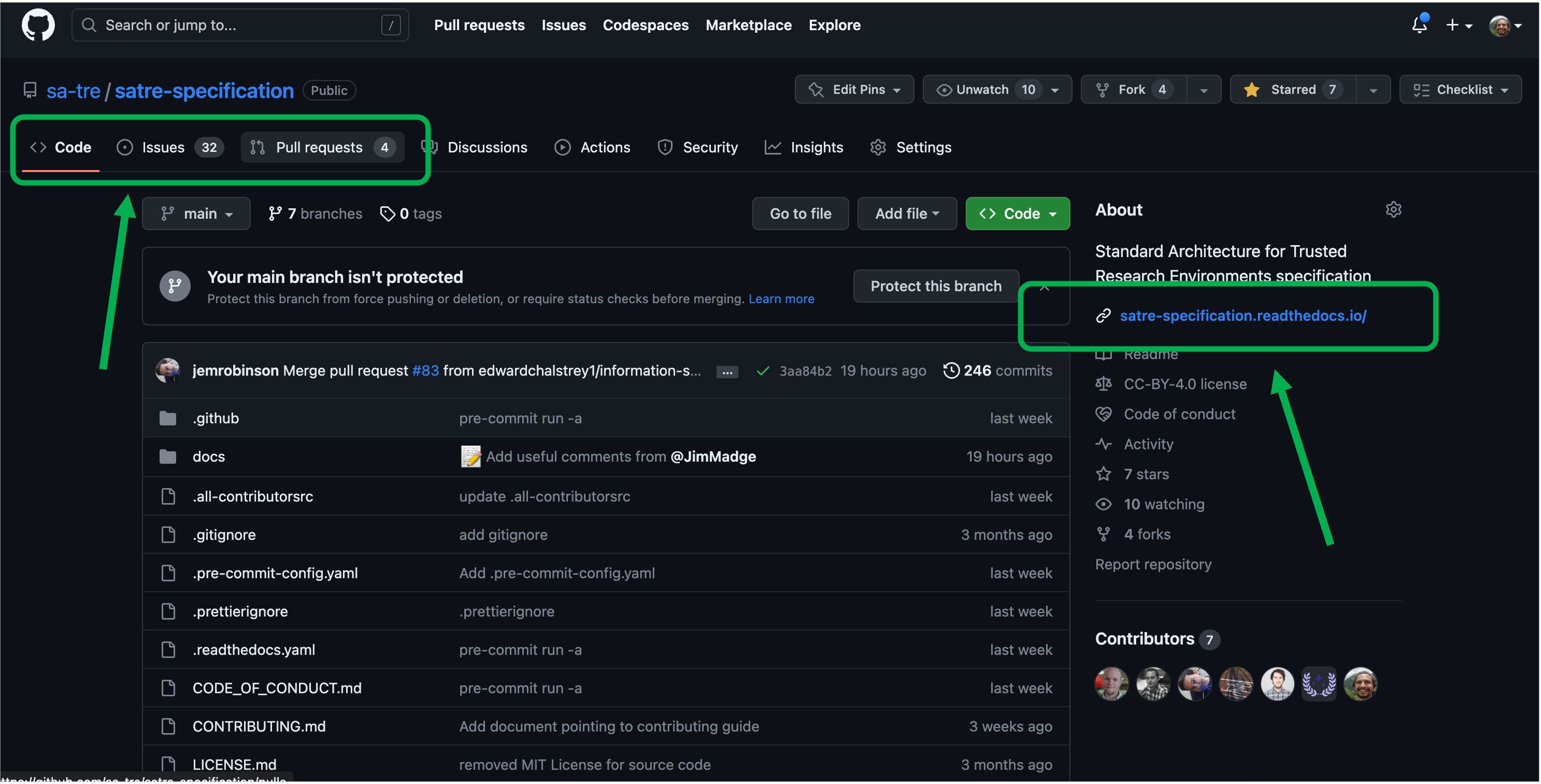The height and width of the screenshot is (784, 1541).
Task: Click the first contributor avatar
Action: point(1111,684)
